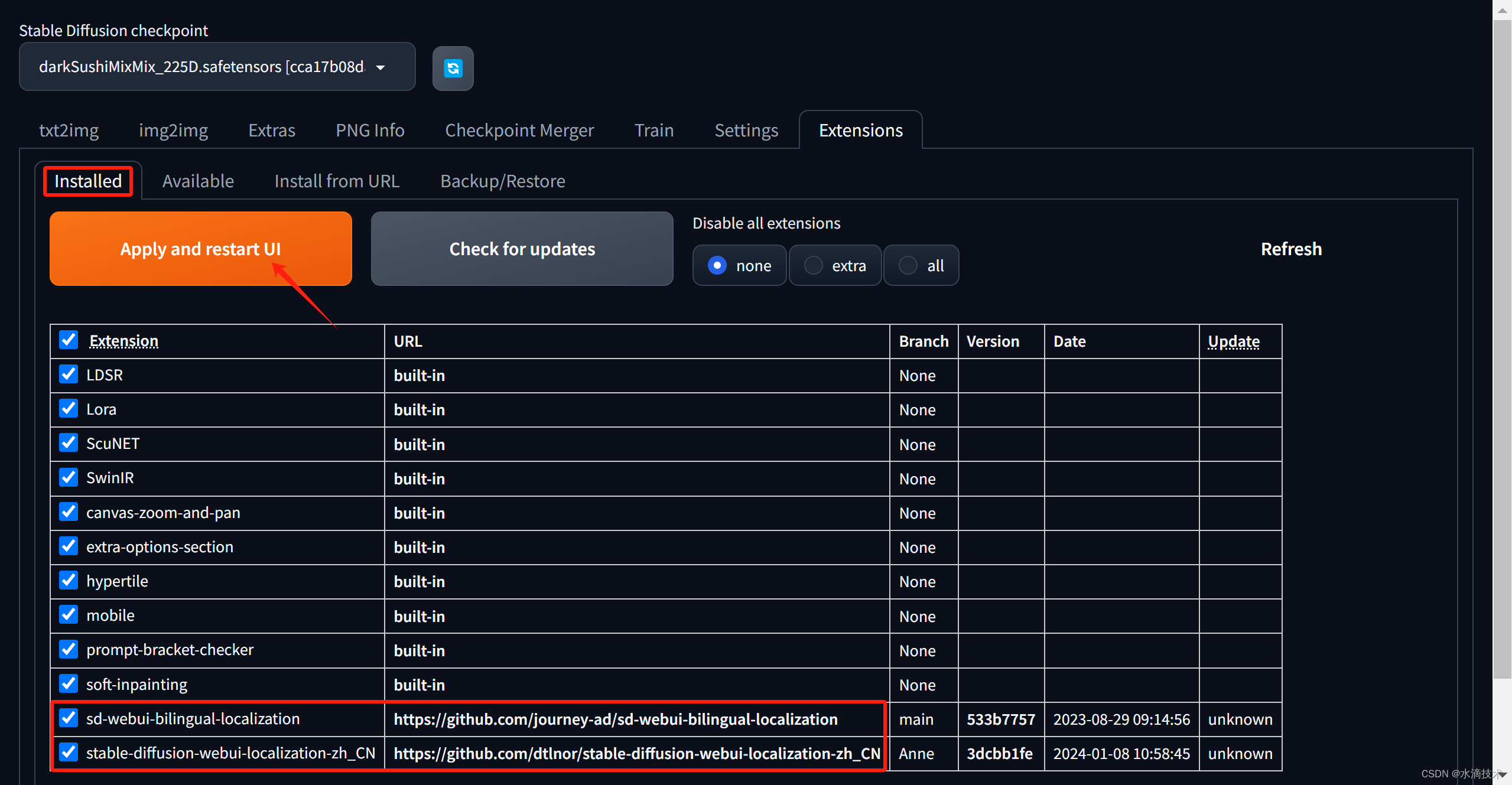Uncheck the ScuNET extension checkbox
This screenshot has height=785, width=1512.
coord(69,443)
